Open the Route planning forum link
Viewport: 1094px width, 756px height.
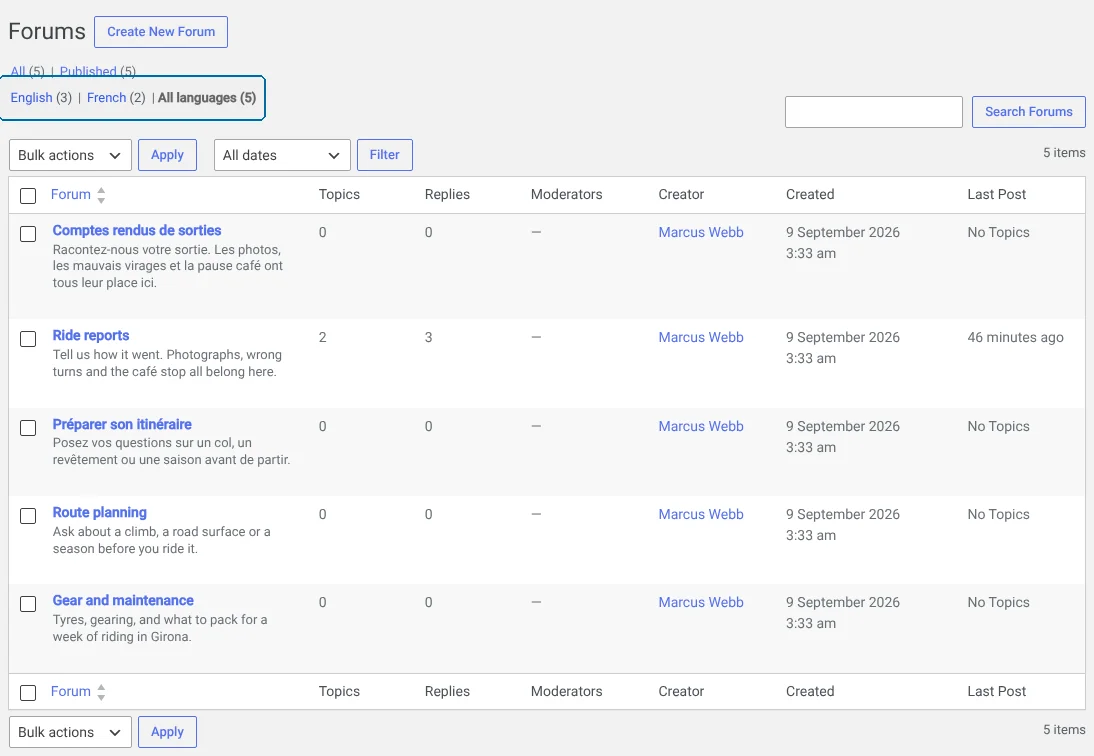pos(100,513)
